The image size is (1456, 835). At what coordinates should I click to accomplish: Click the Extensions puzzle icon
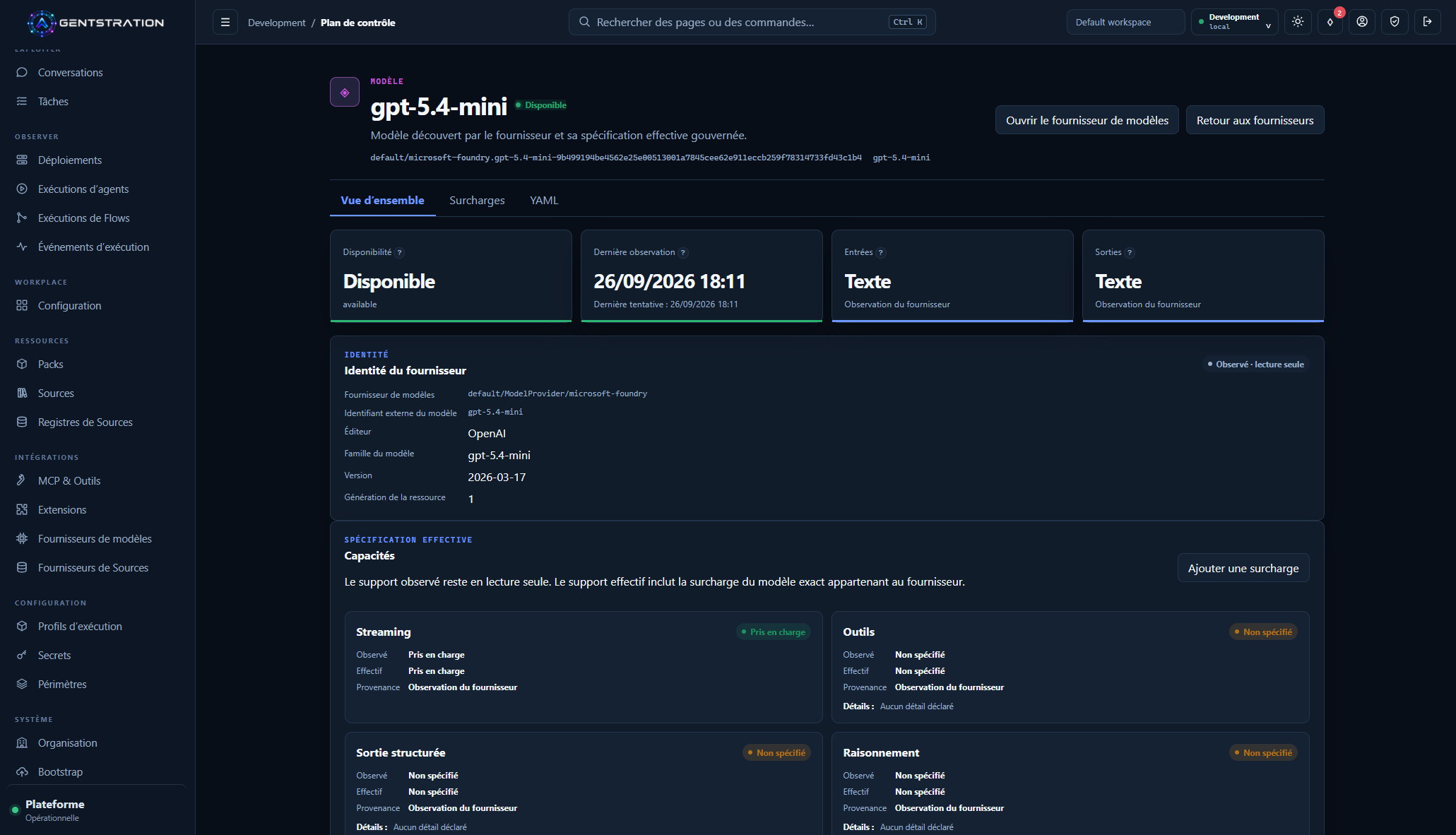click(22, 510)
